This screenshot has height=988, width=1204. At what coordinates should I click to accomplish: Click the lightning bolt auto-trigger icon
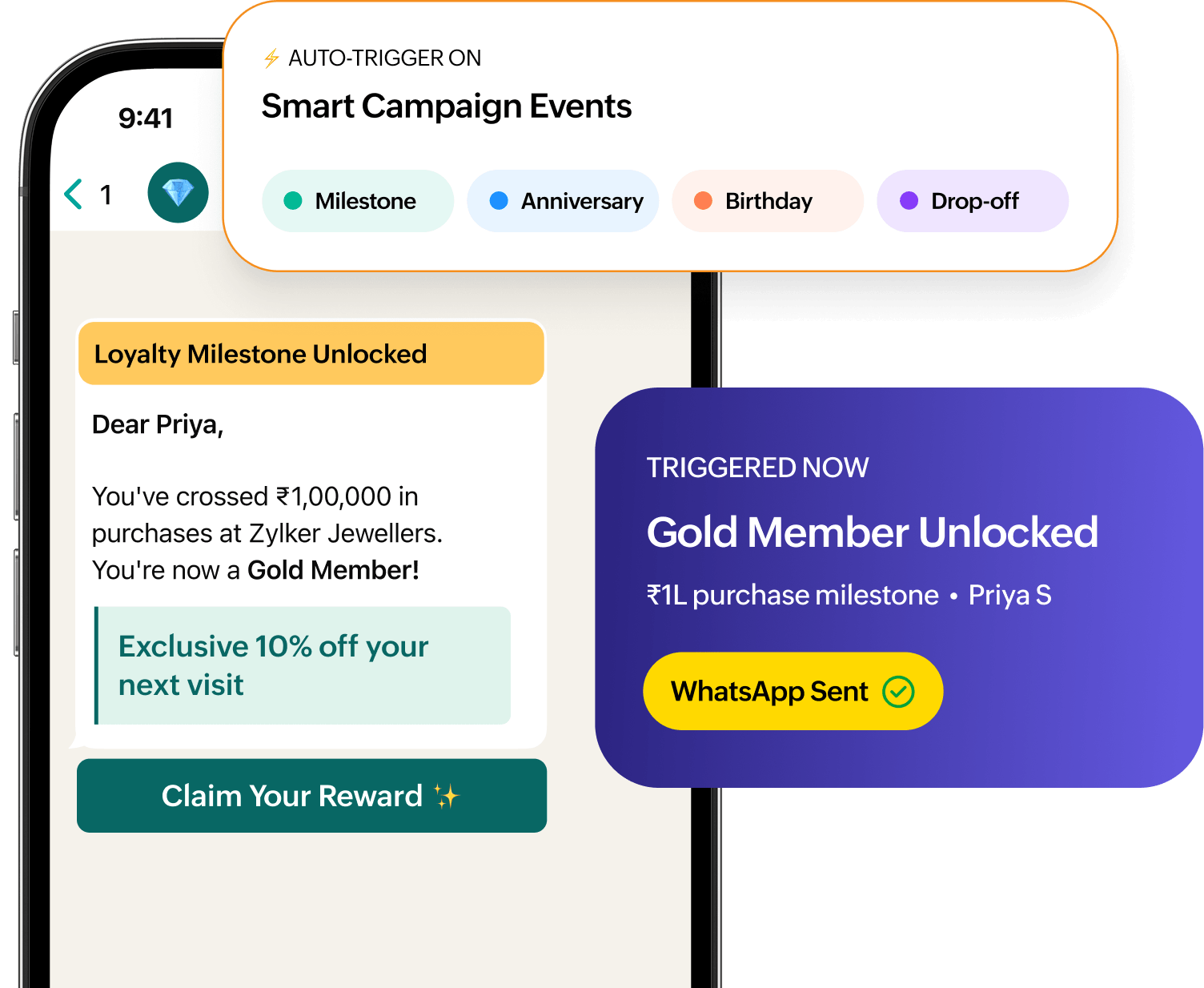coord(271,58)
